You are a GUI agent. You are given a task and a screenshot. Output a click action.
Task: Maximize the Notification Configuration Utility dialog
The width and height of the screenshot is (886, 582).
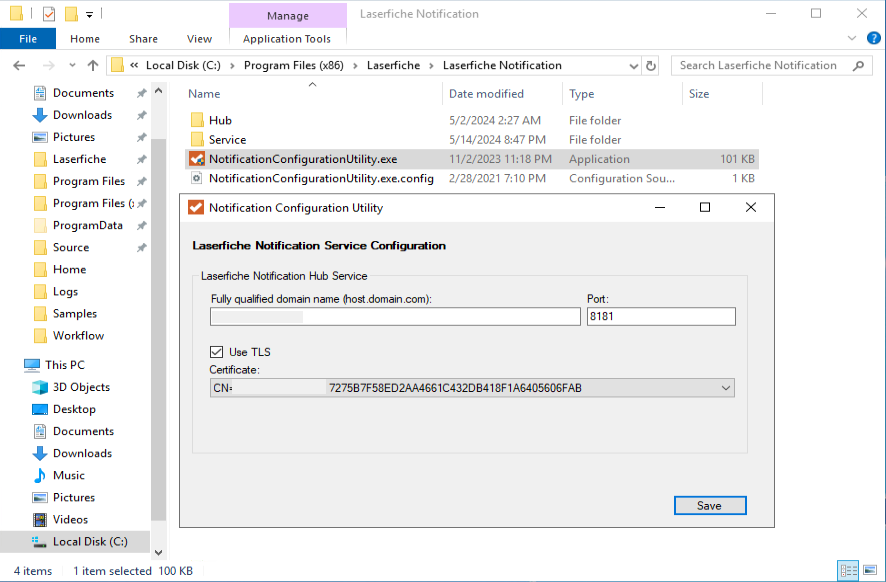click(705, 207)
